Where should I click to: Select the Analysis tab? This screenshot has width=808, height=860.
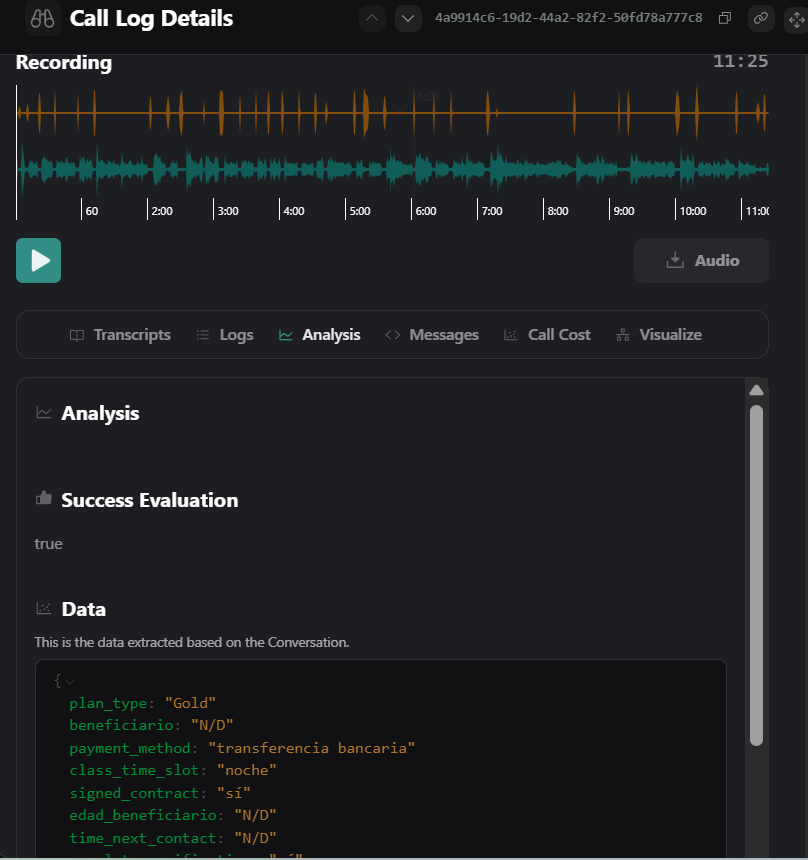click(320, 335)
